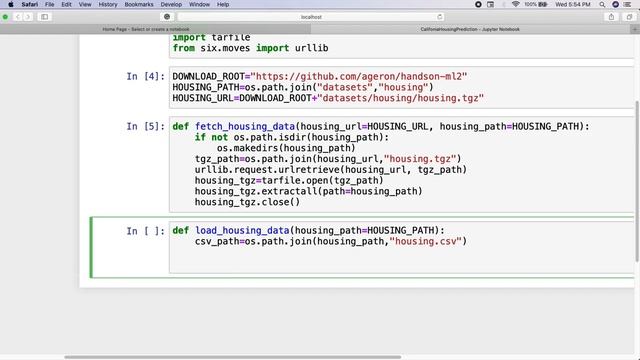Open the Edit menu
Viewport: 640px width, 360px height.
[x=66, y=4]
